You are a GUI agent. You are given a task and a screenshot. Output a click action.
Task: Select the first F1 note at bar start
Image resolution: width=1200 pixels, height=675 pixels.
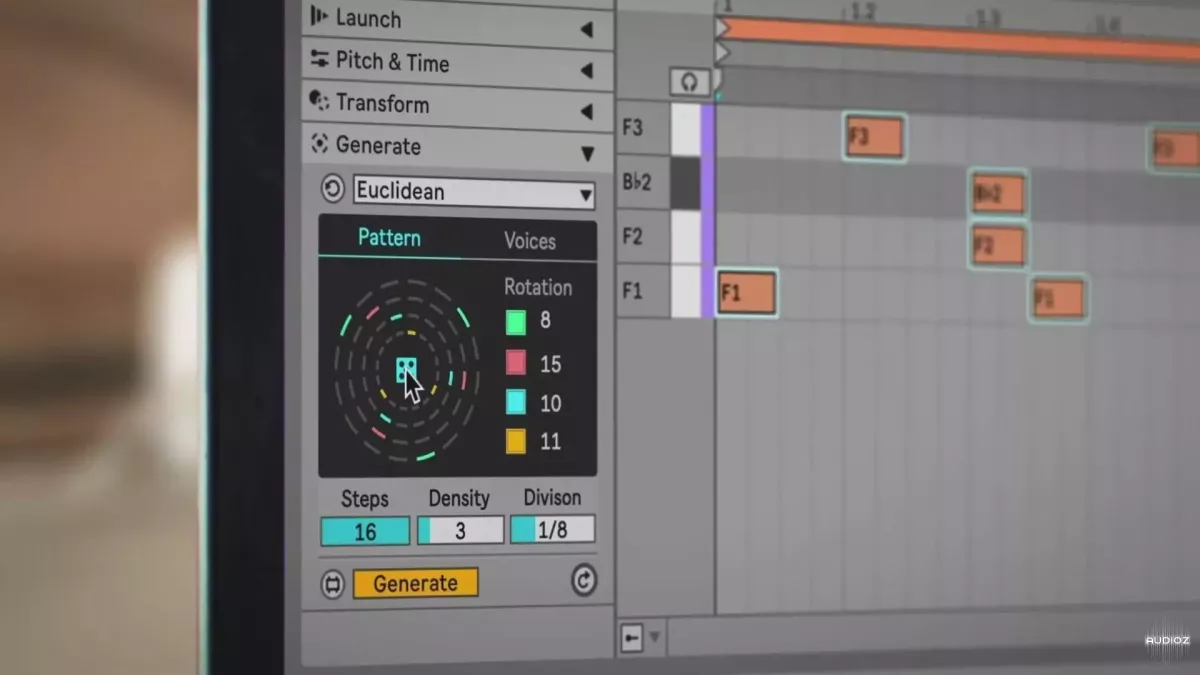[x=747, y=293]
